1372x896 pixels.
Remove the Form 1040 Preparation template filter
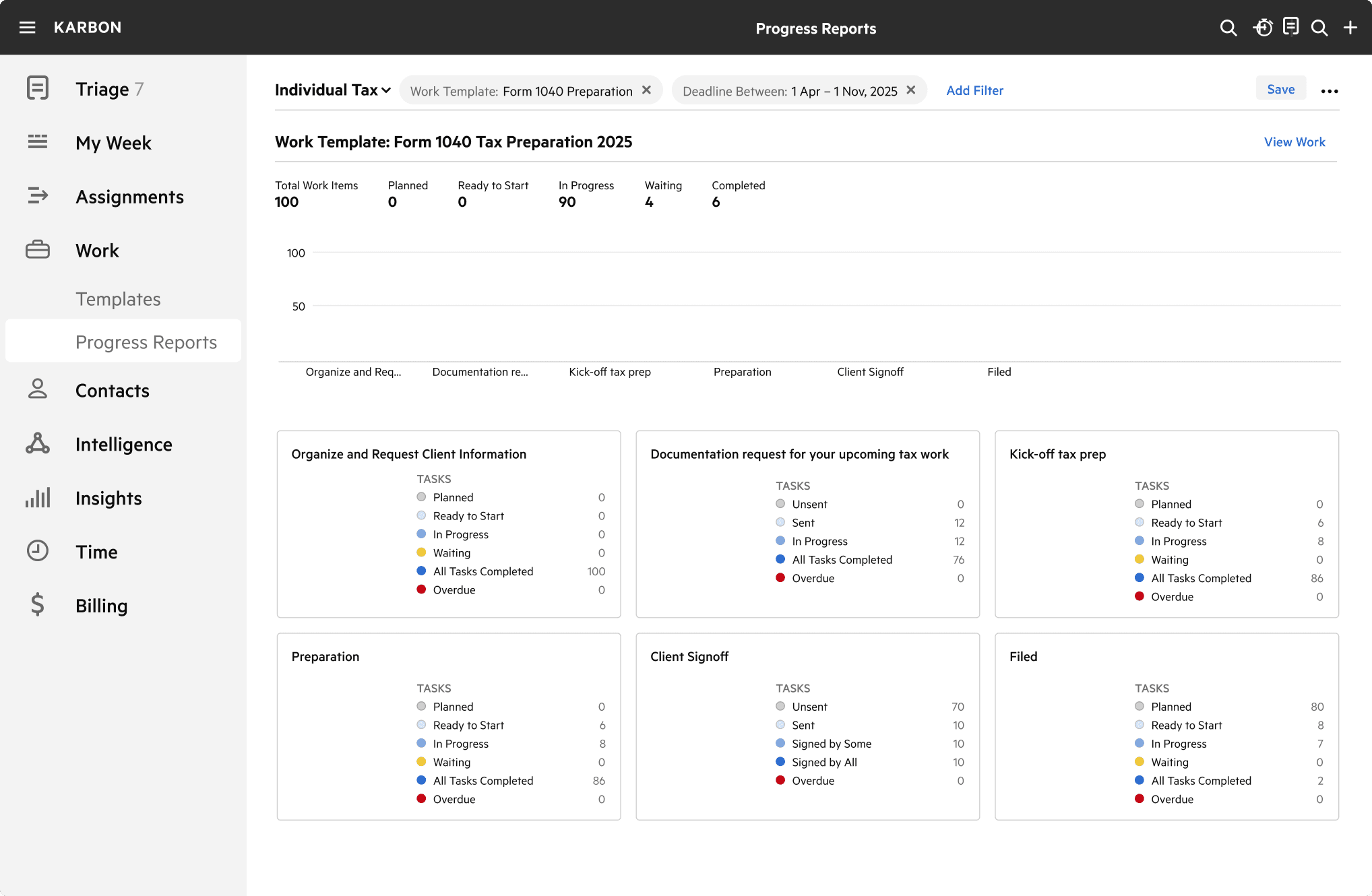pos(646,90)
